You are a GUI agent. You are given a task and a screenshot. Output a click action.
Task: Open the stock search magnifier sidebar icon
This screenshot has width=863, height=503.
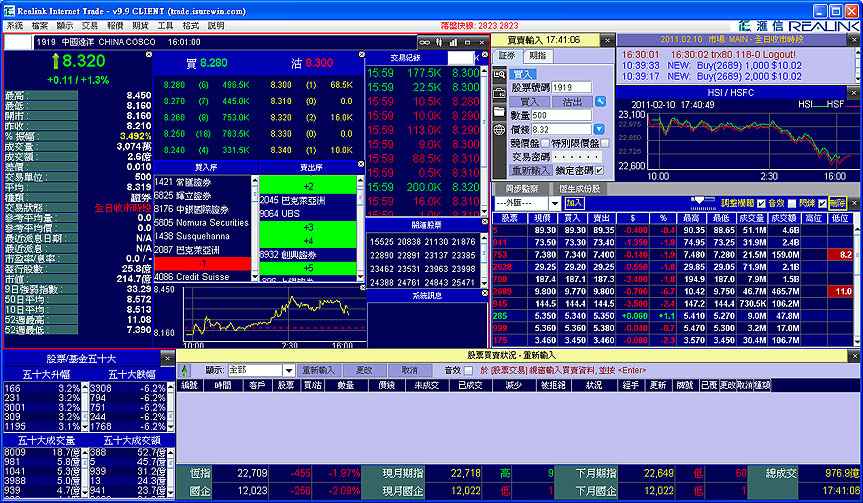tap(499, 74)
